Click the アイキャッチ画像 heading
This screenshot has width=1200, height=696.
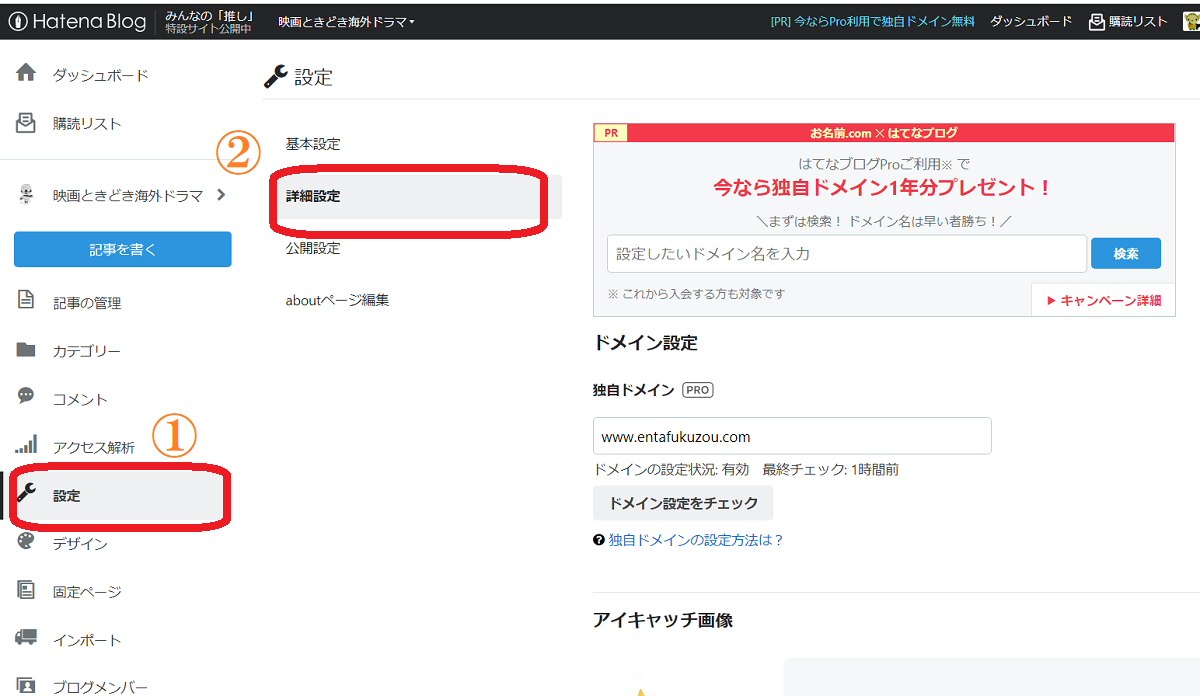click(663, 620)
